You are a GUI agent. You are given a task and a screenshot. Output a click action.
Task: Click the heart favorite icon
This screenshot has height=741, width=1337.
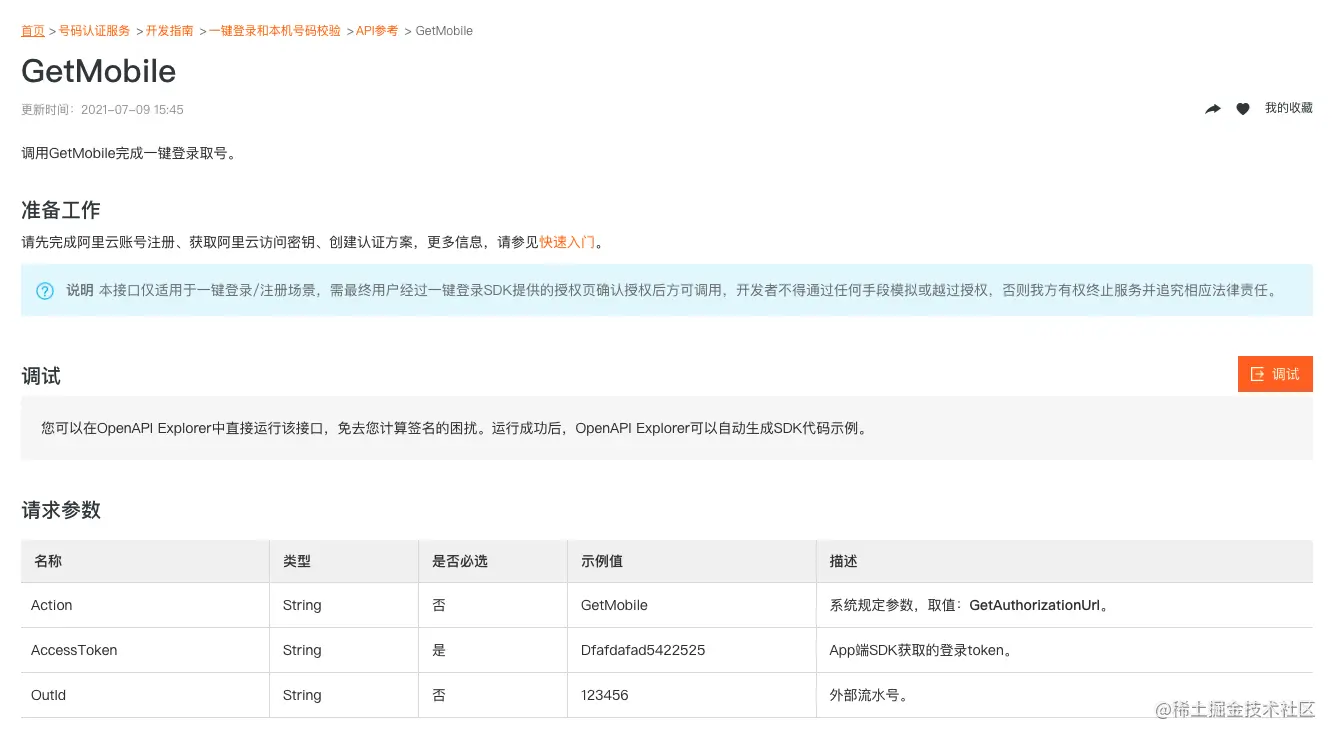(1243, 109)
